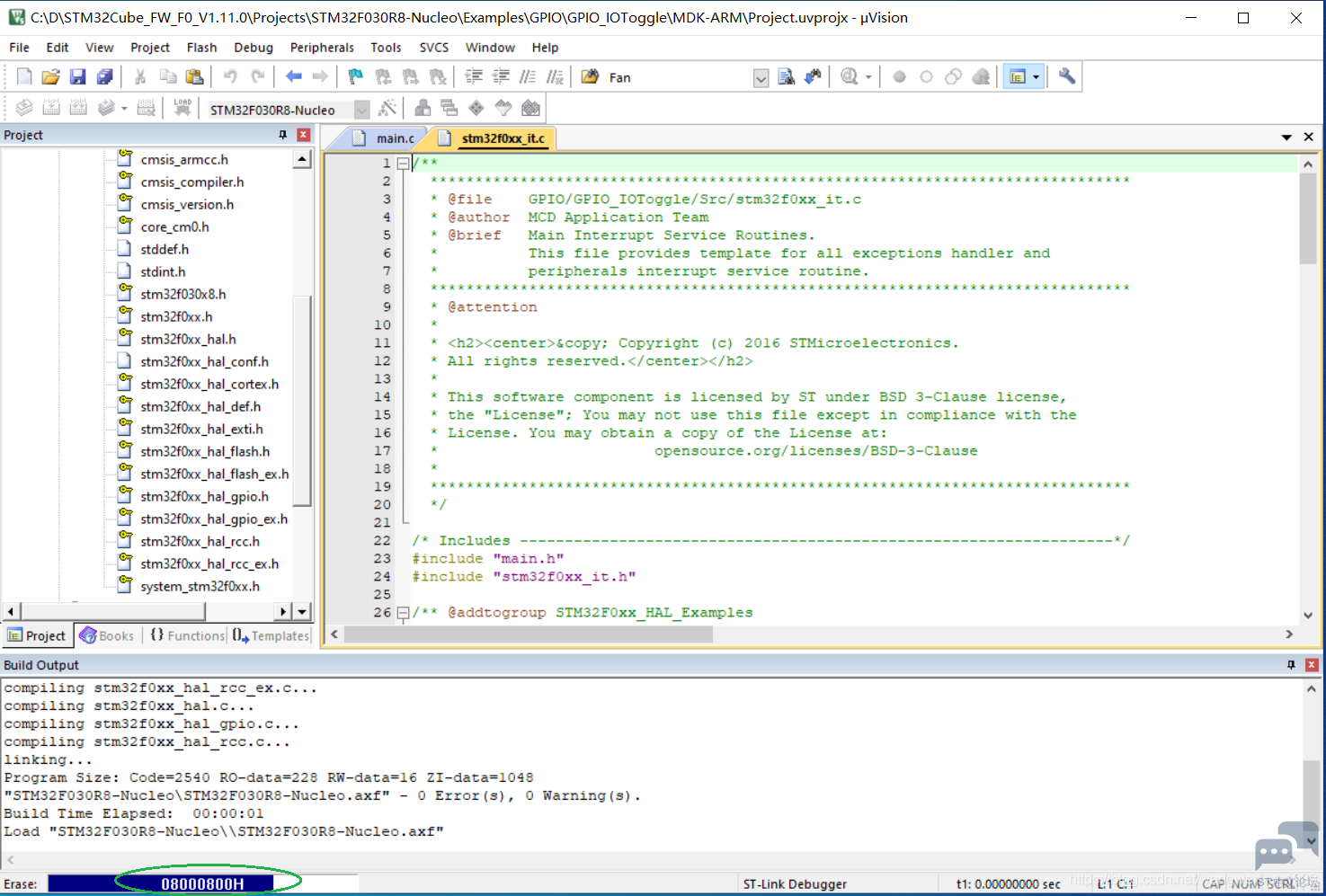Expand the debug session dropdown arrow
The image size is (1326, 896).
coord(868,77)
